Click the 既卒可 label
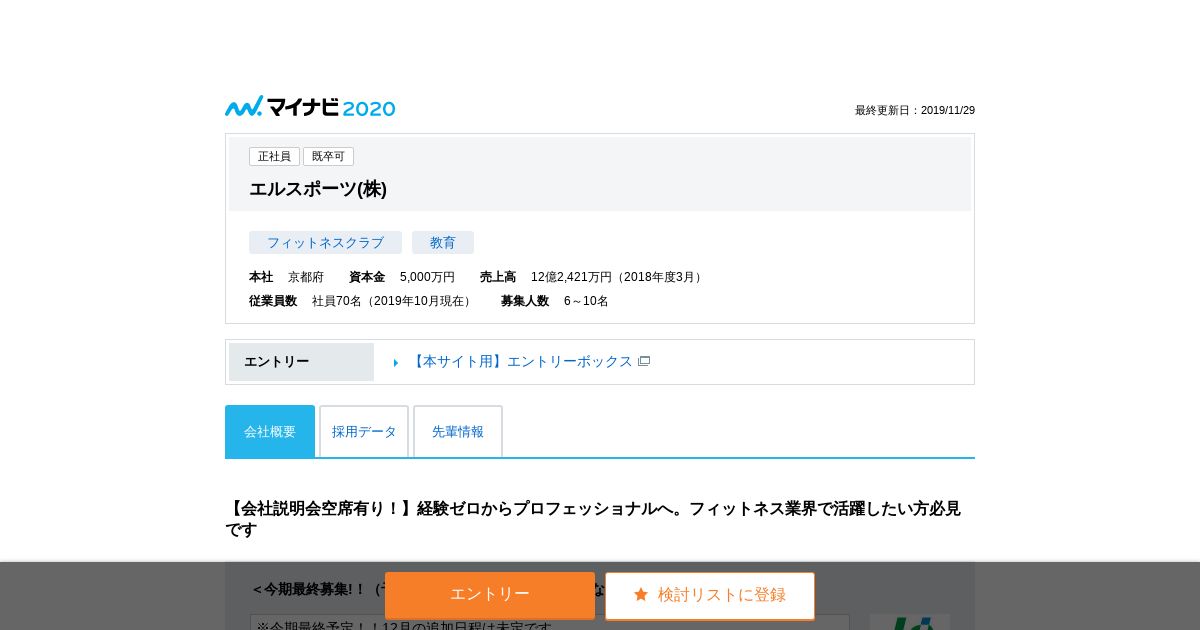 [328, 157]
